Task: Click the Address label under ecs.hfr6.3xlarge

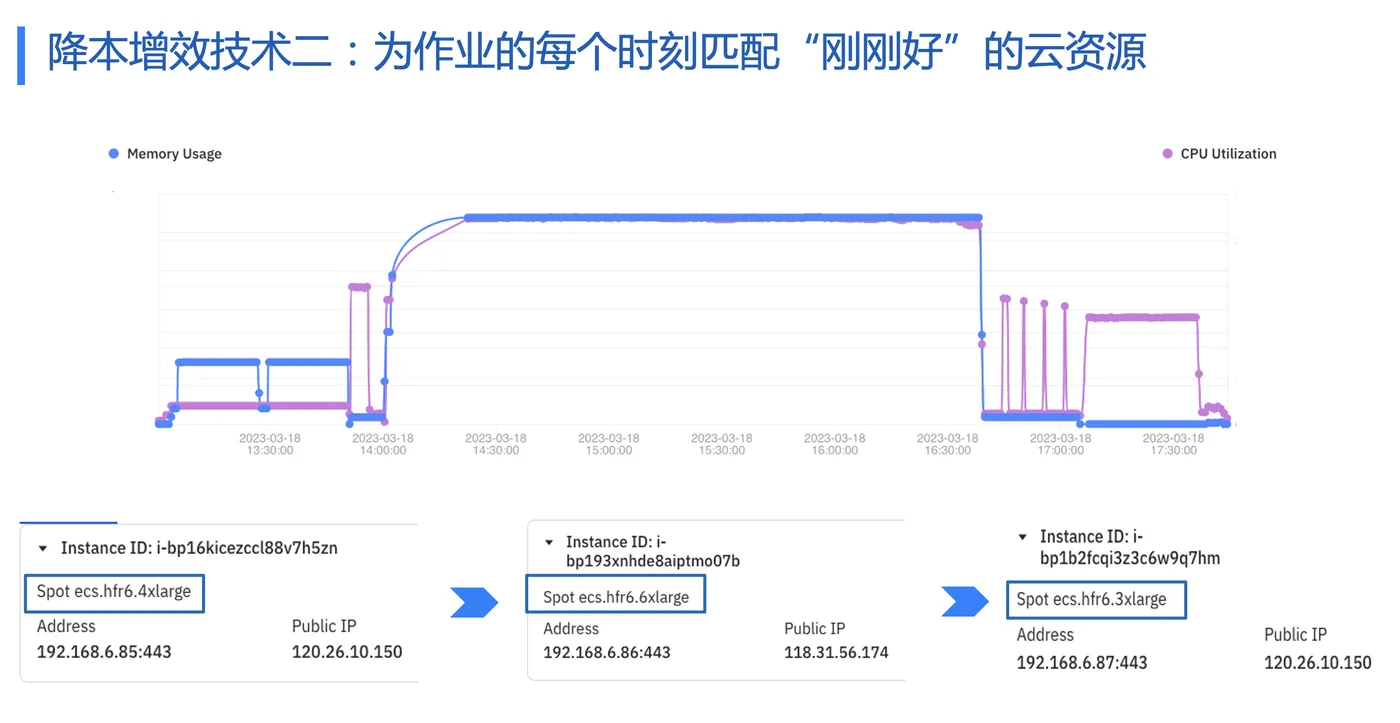Action: 1046,635
